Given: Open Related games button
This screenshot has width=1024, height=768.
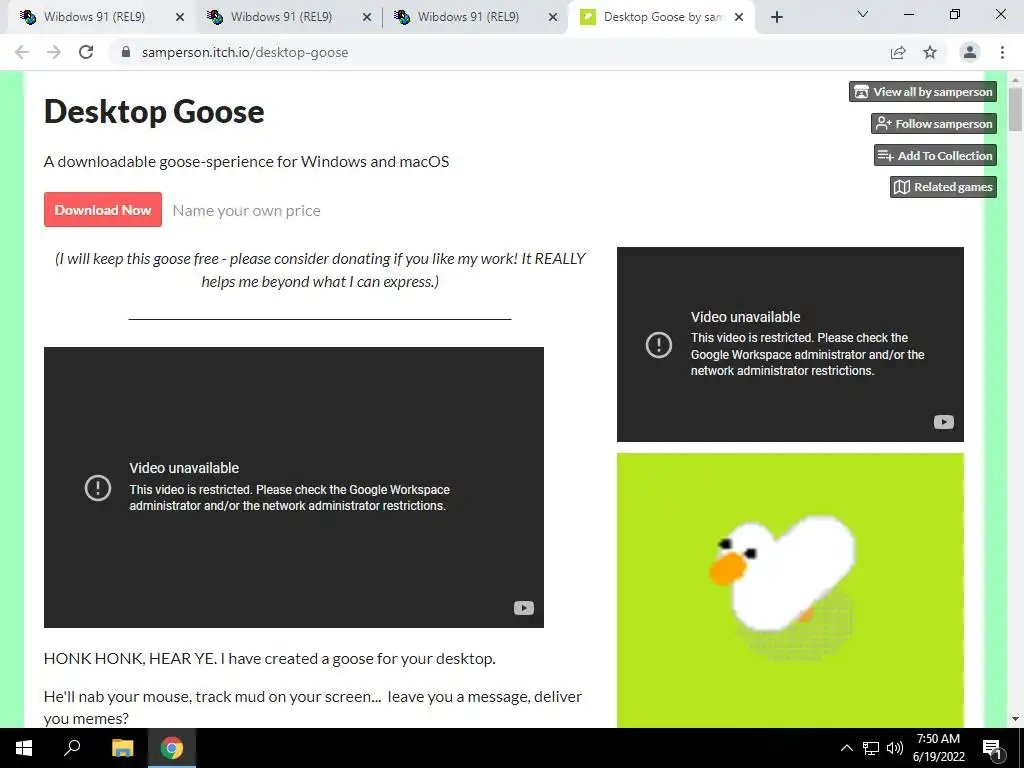Looking at the screenshot, I should (943, 187).
